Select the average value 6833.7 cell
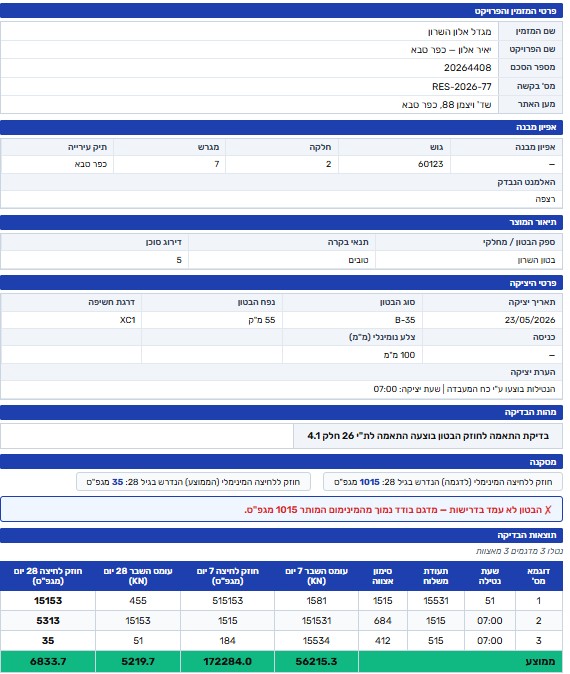The height and width of the screenshot is (674, 570). tap(48, 662)
